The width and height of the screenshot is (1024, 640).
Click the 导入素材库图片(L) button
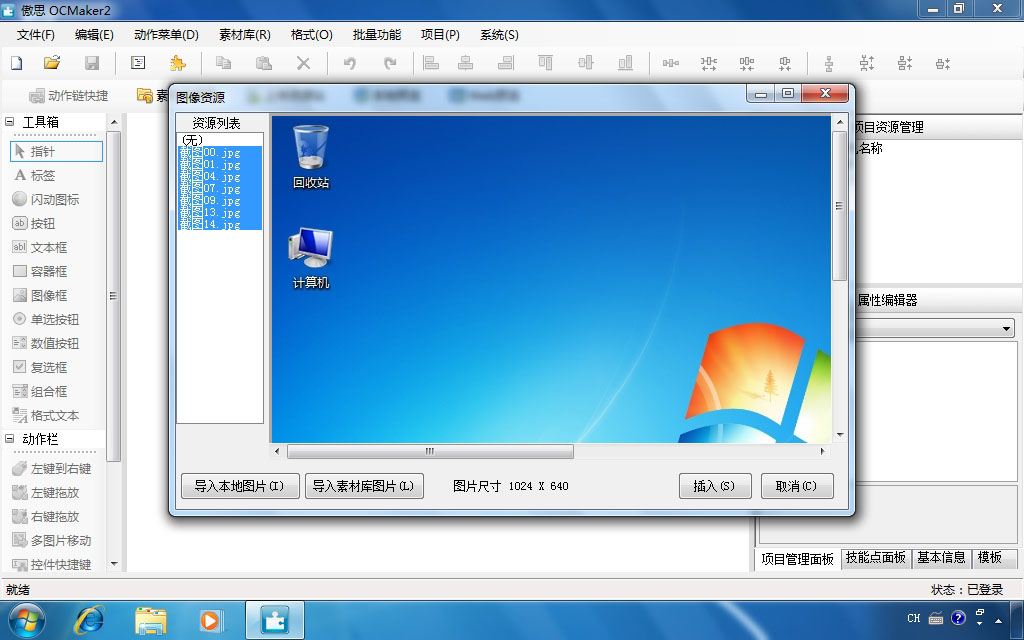[364, 486]
